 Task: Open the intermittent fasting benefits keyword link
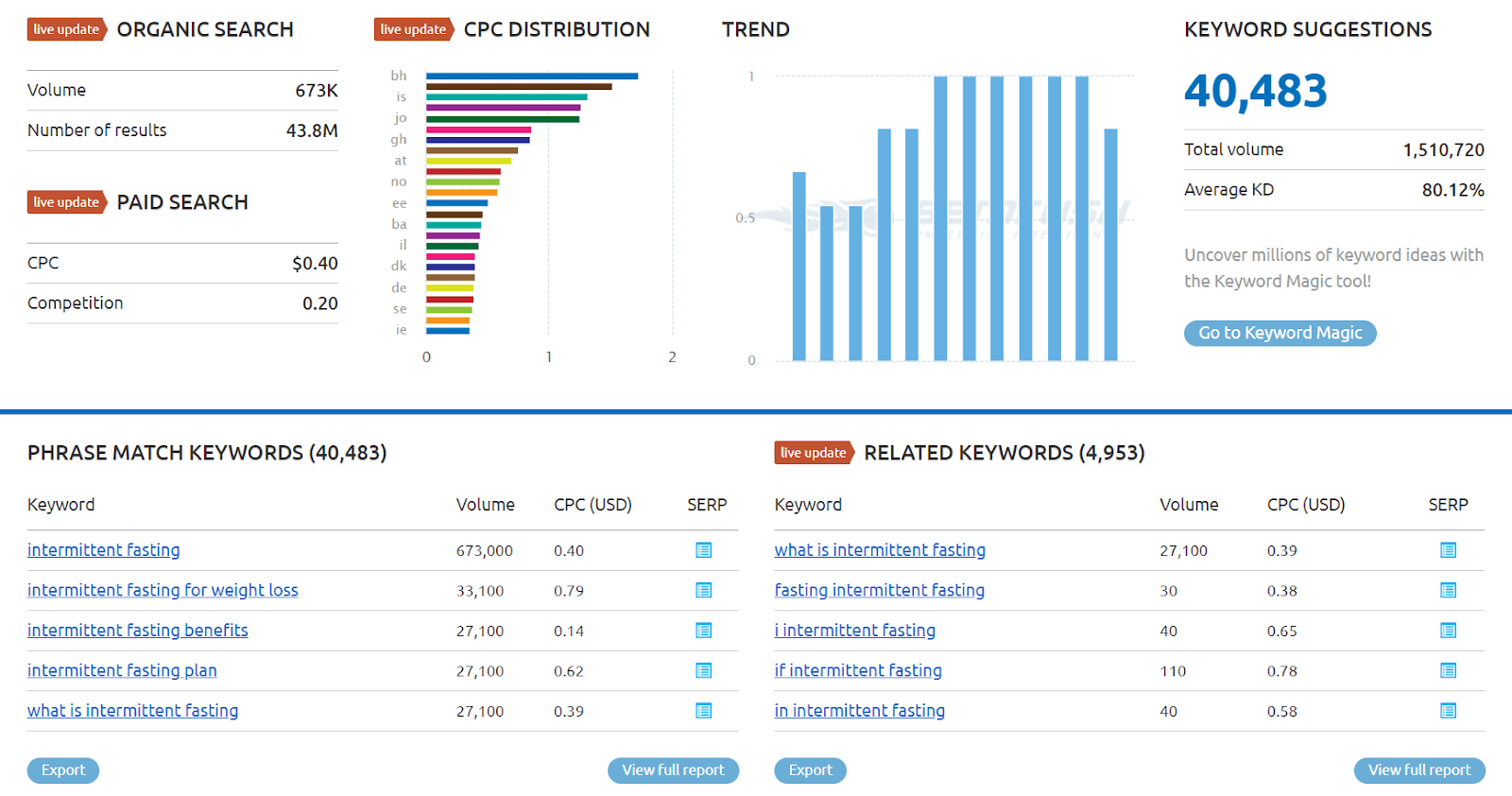[138, 631]
